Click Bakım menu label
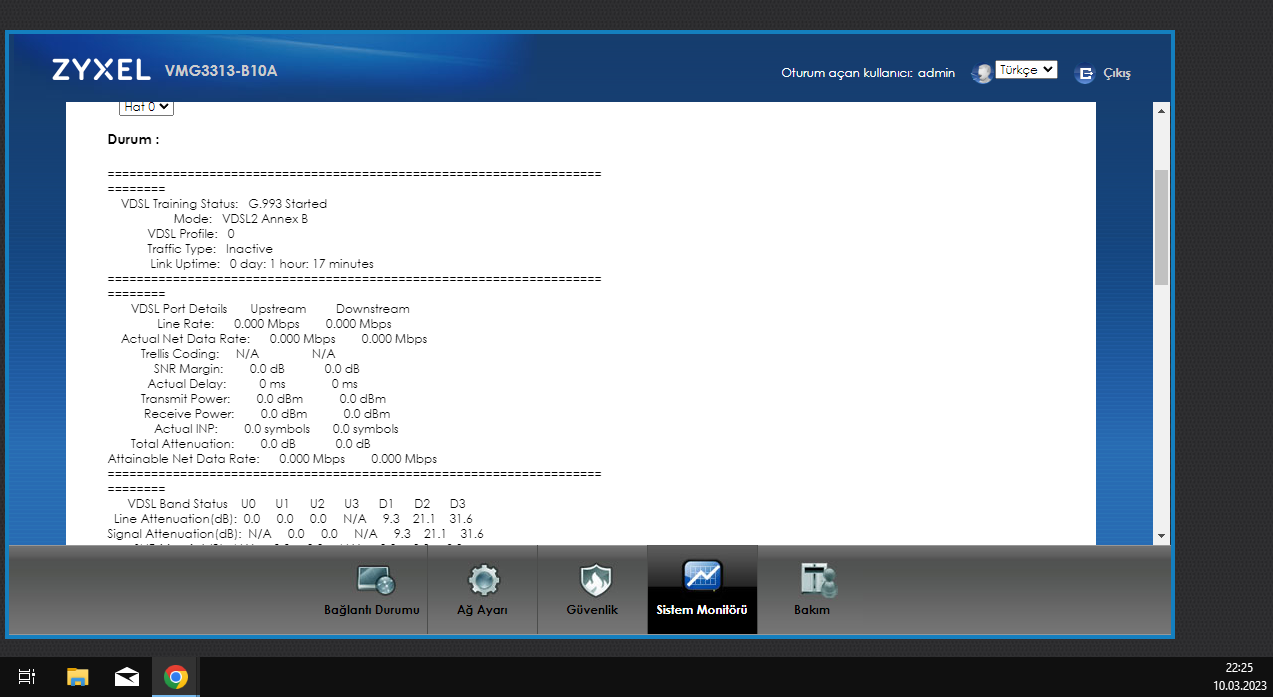 click(x=812, y=610)
